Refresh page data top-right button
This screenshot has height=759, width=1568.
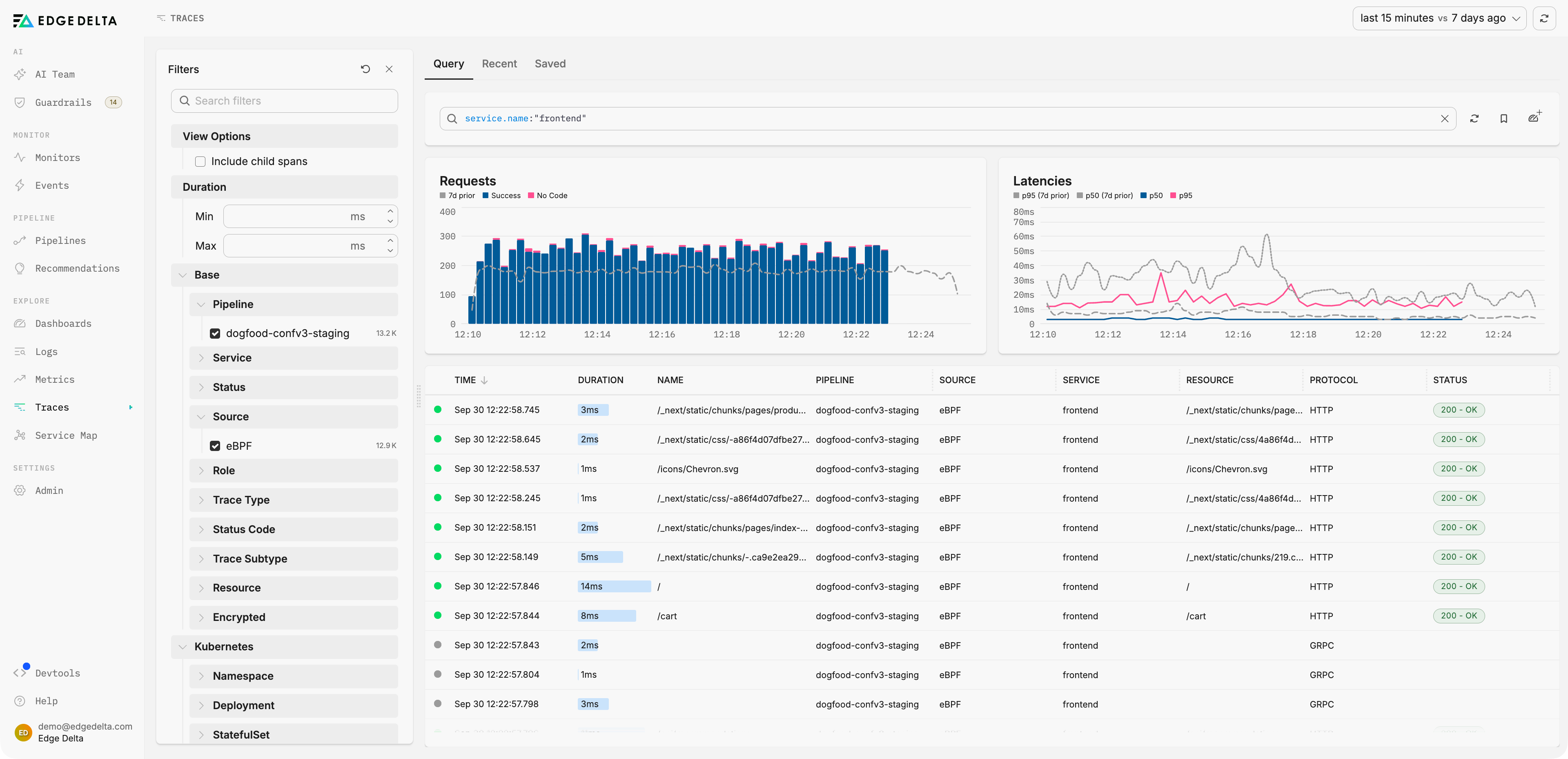1544,18
